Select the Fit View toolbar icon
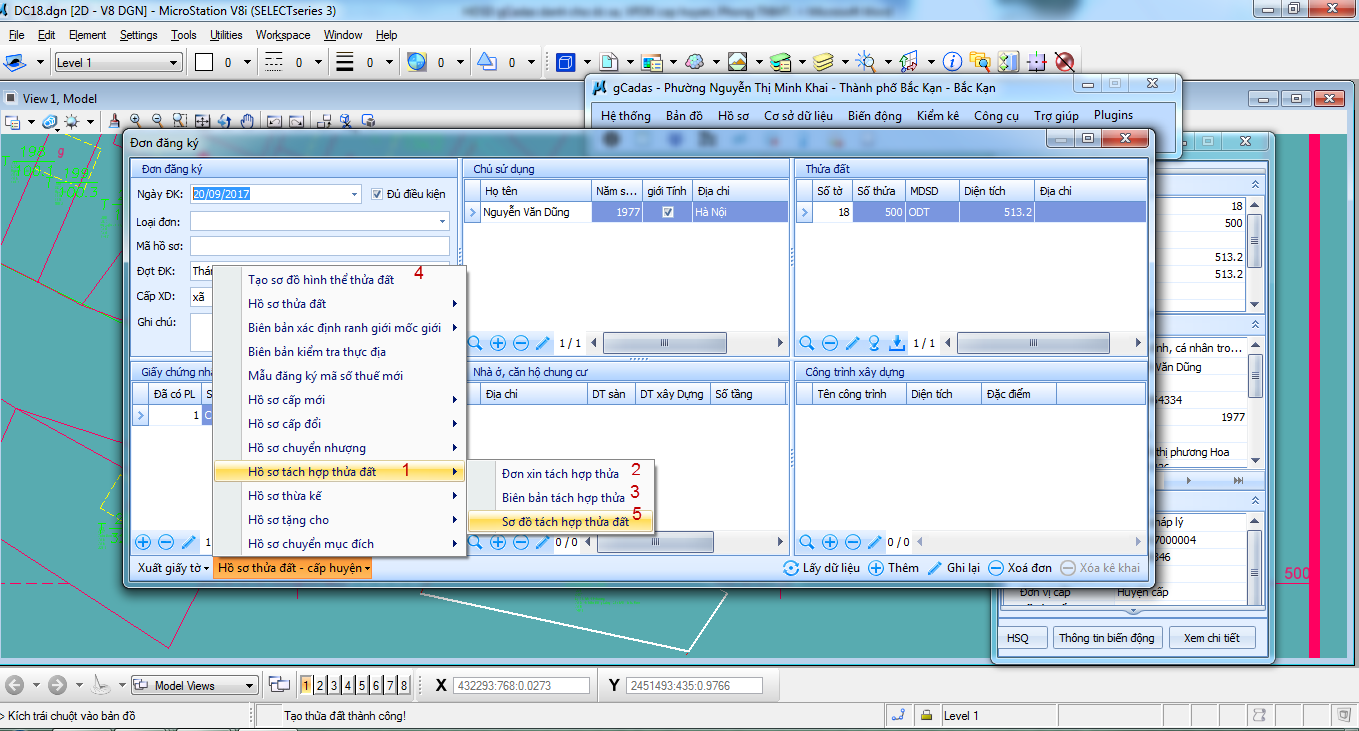This screenshot has width=1359, height=731. tap(203, 121)
